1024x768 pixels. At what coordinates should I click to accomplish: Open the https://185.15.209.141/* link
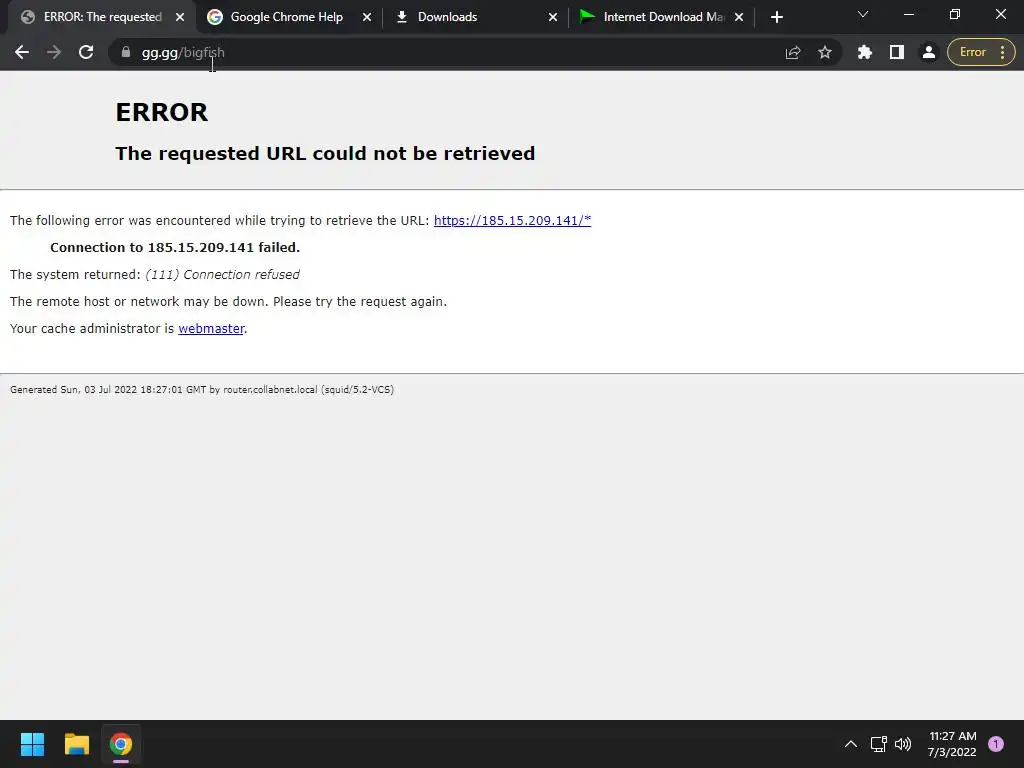(512, 221)
